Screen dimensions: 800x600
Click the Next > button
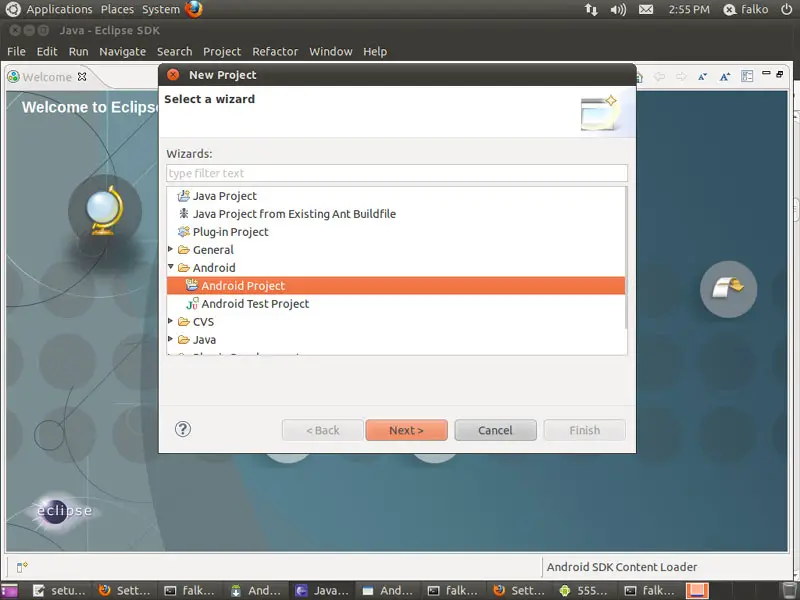(x=406, y=430)
